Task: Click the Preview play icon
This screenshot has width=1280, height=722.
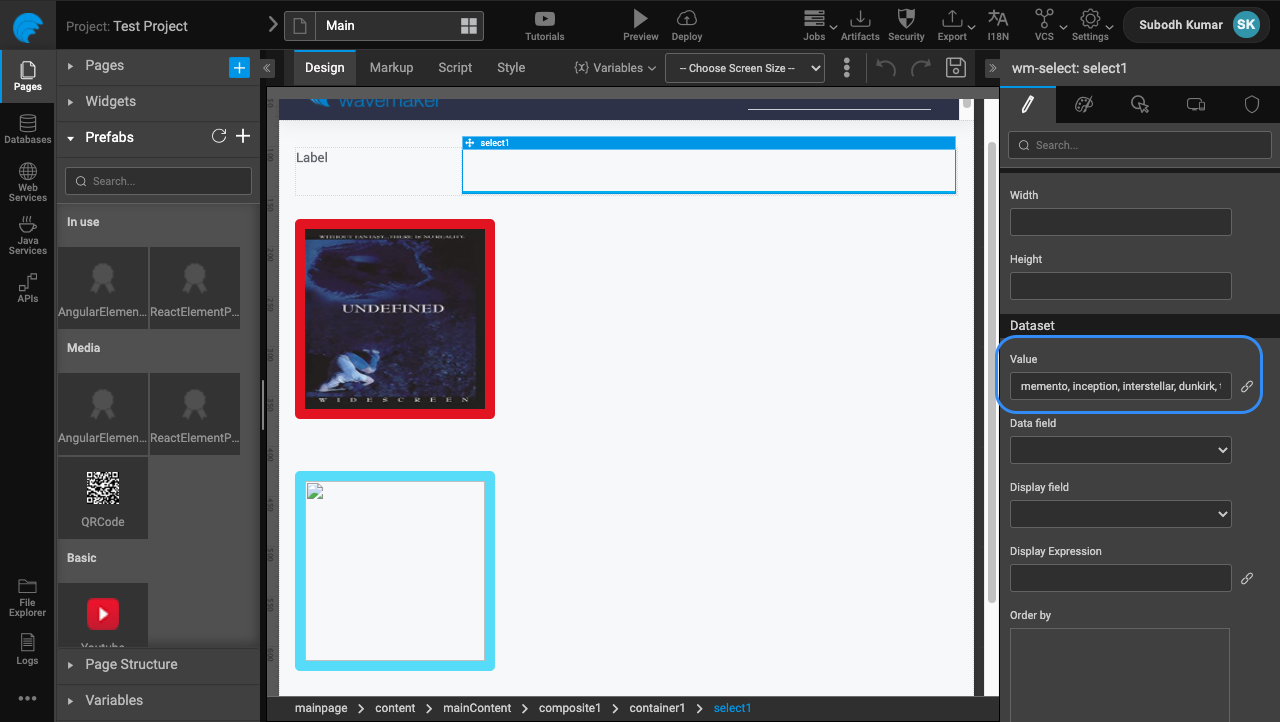Action: click(x=640, y=19)
